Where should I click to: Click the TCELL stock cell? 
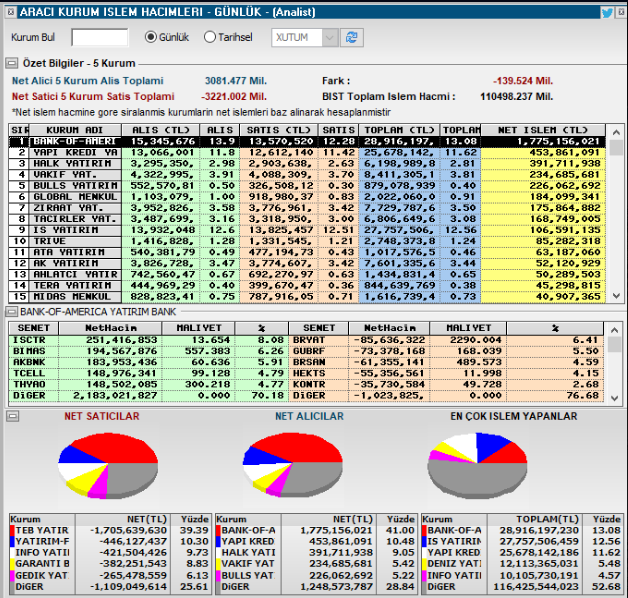34,373
